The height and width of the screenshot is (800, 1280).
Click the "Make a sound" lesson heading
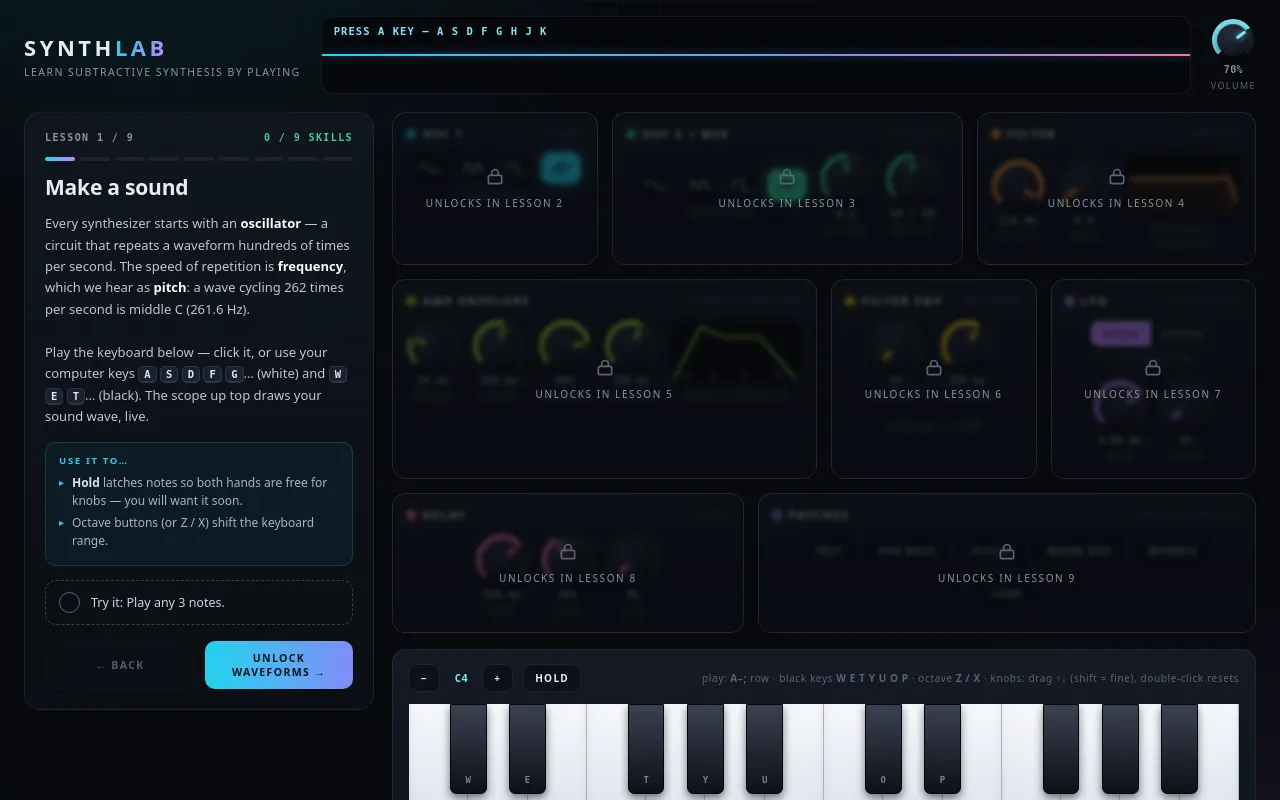click(x=117, y=187)
